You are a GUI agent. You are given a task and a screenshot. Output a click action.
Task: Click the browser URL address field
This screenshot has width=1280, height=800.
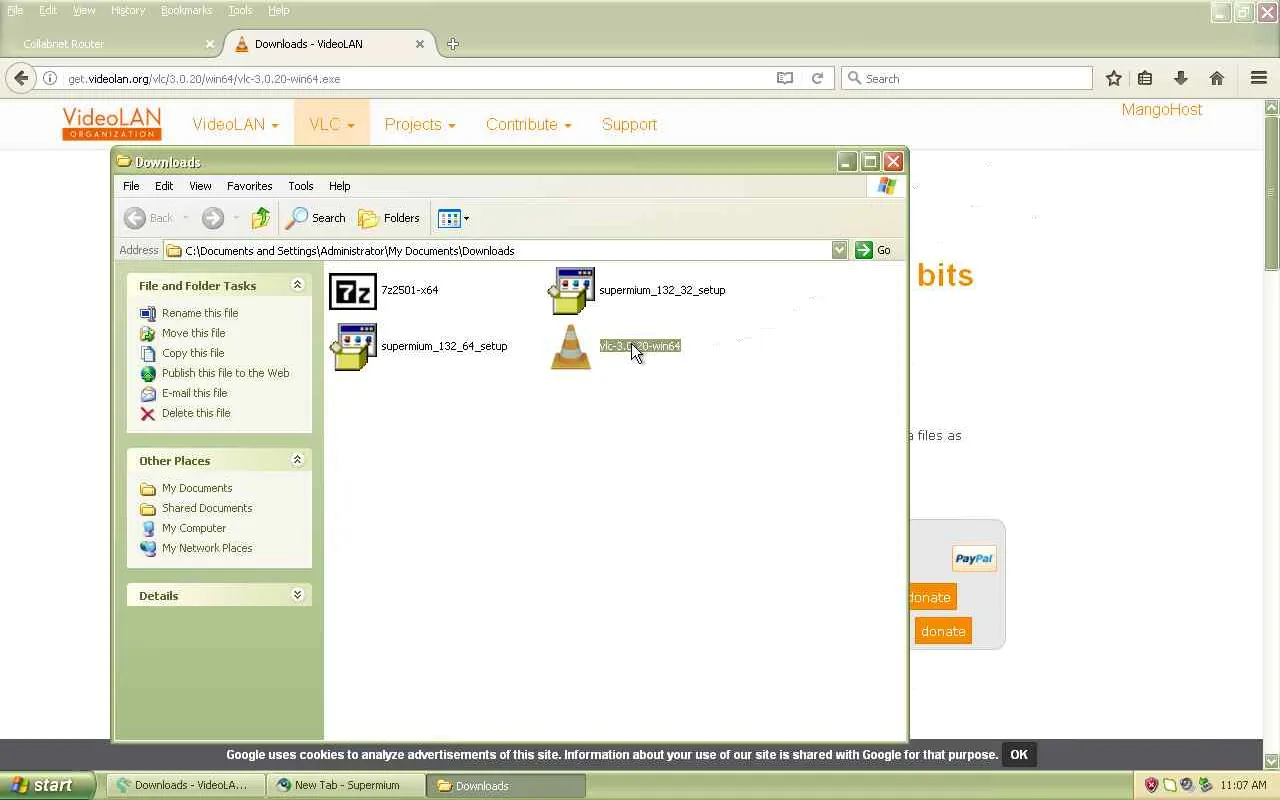tap(420, 78)
